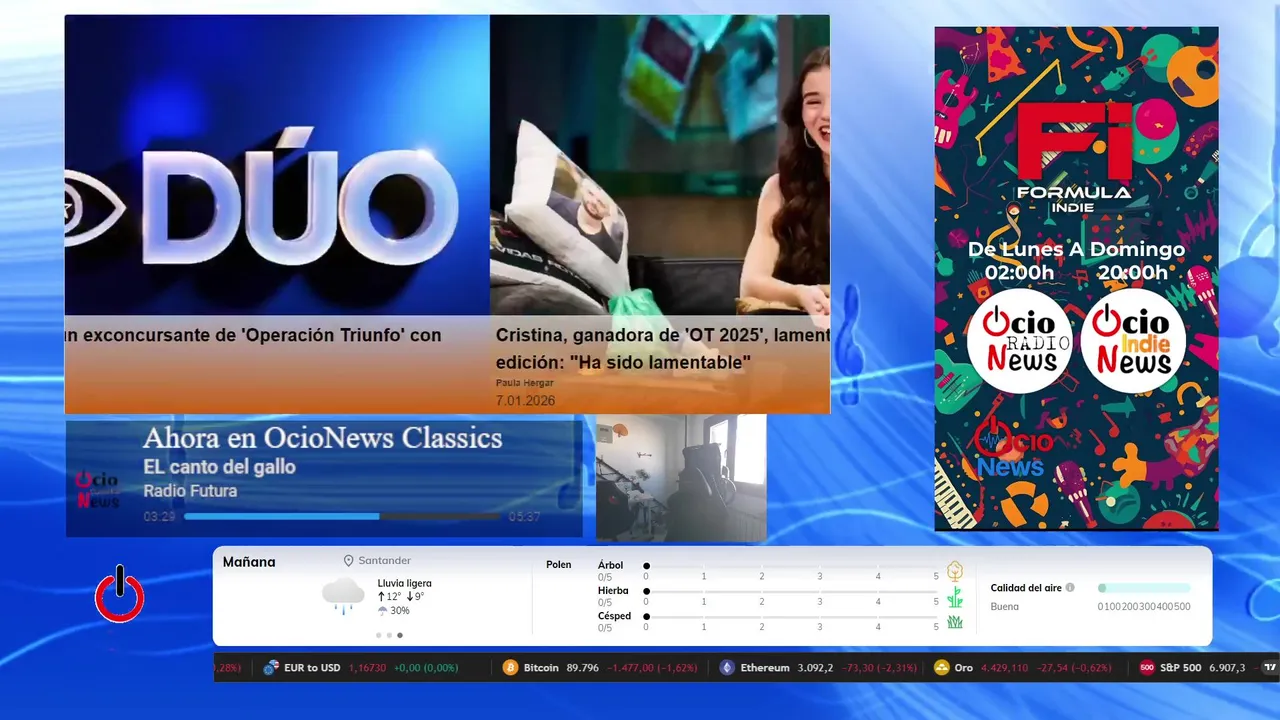Image resolution: width=1280 pixels, height=720 pixels.
Task: Click the elapsed time 03:29
Action: pos(159,517)
